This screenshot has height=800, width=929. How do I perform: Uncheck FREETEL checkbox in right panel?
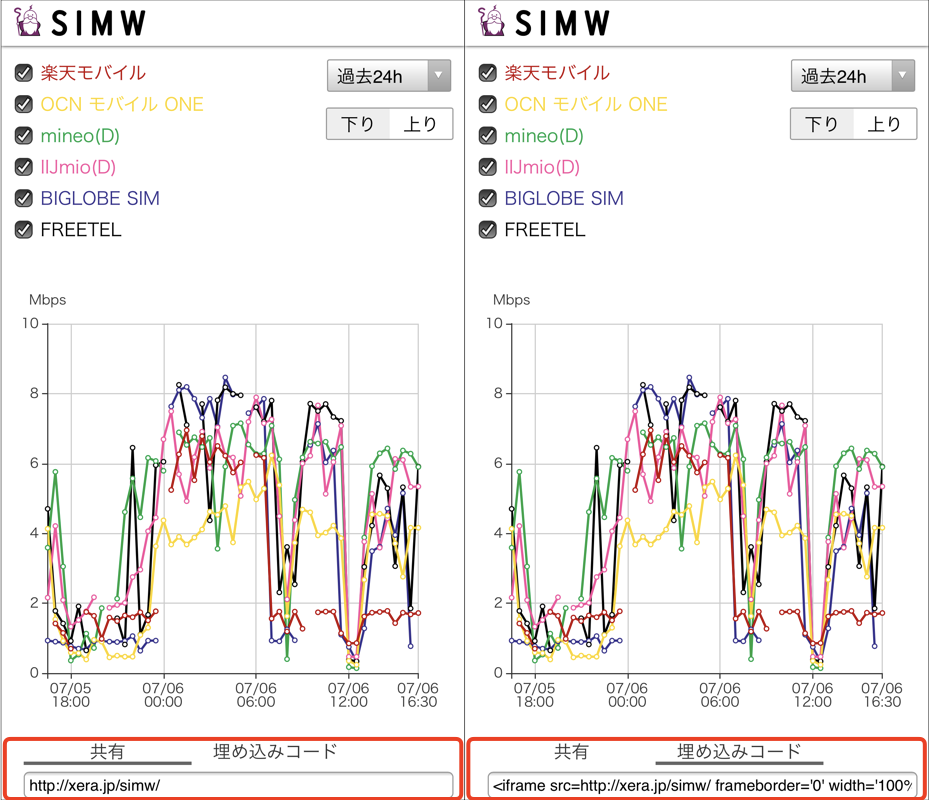488,229
